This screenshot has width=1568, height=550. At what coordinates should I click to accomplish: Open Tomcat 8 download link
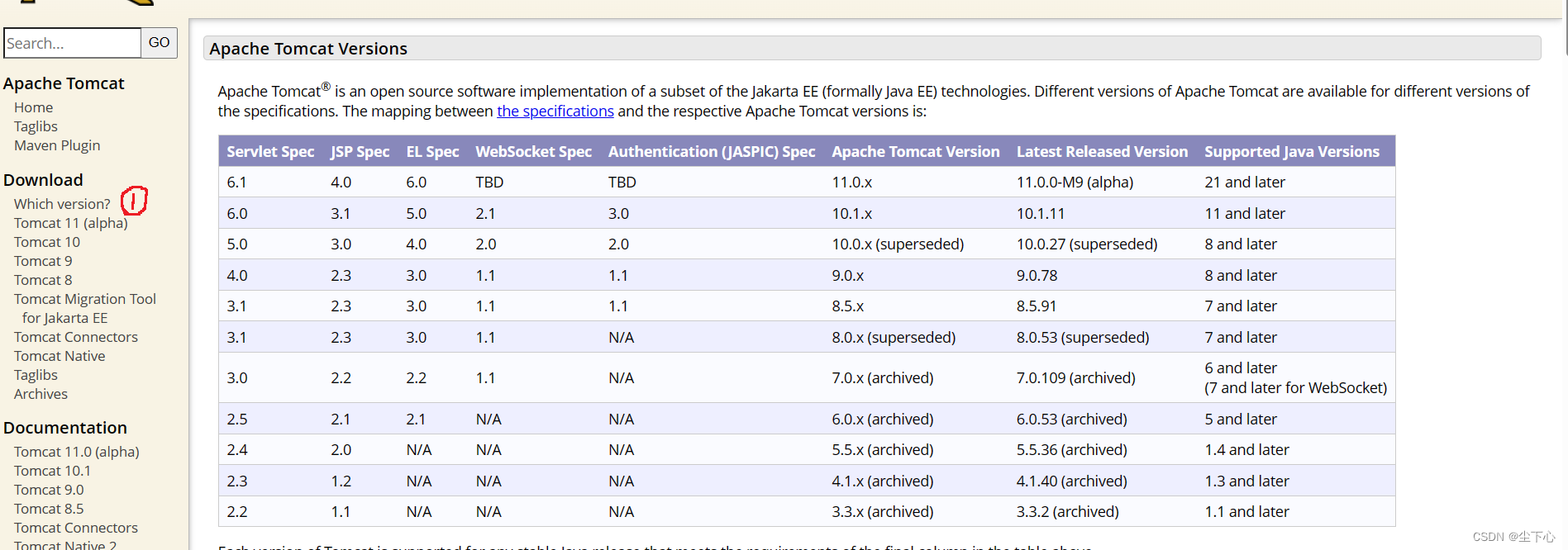43,280
